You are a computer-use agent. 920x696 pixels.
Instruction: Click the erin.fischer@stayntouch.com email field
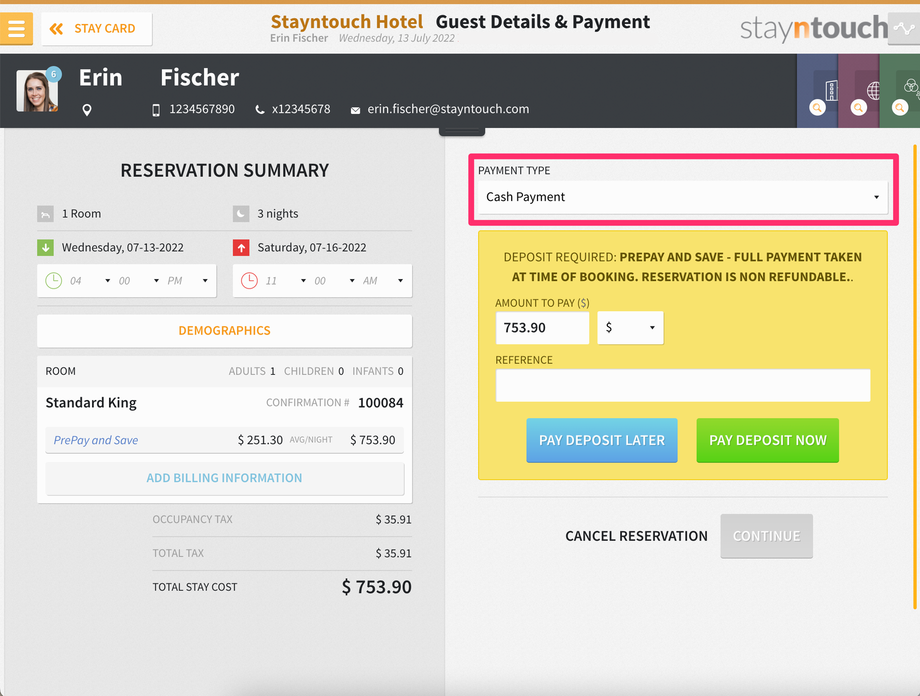click(x=448, y=109)
